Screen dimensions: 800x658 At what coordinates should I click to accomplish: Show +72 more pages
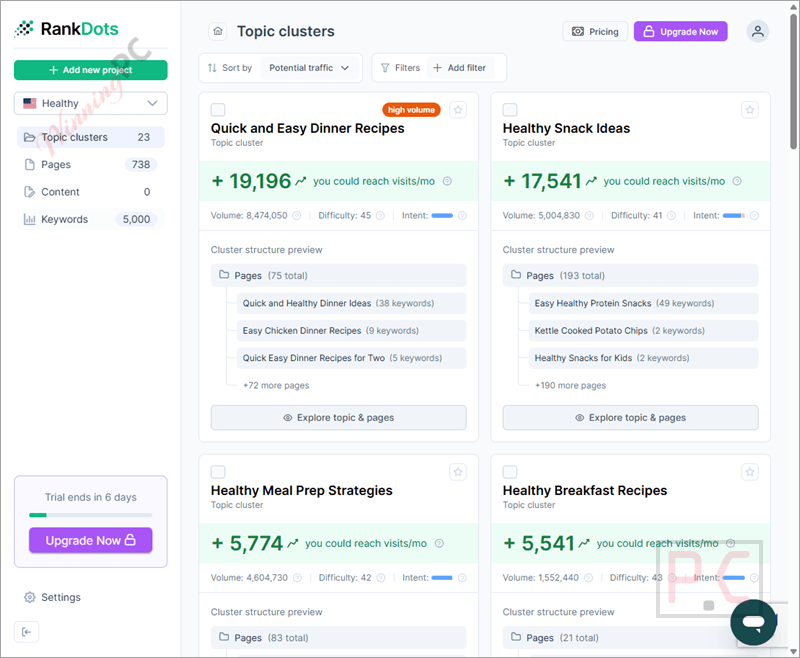(x=276, y=386)
